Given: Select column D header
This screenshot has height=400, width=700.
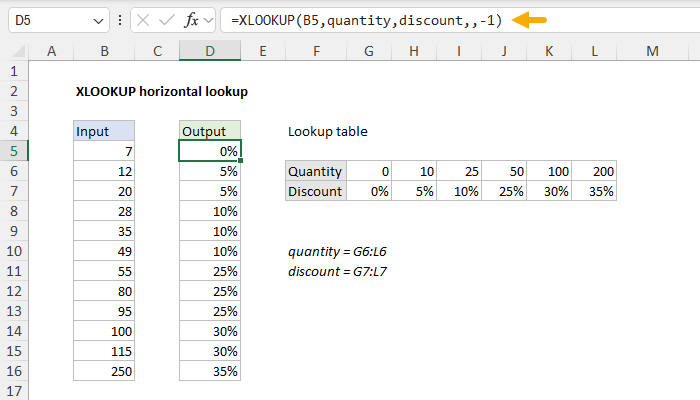Looking at the screenshot, I should point(210,51).
